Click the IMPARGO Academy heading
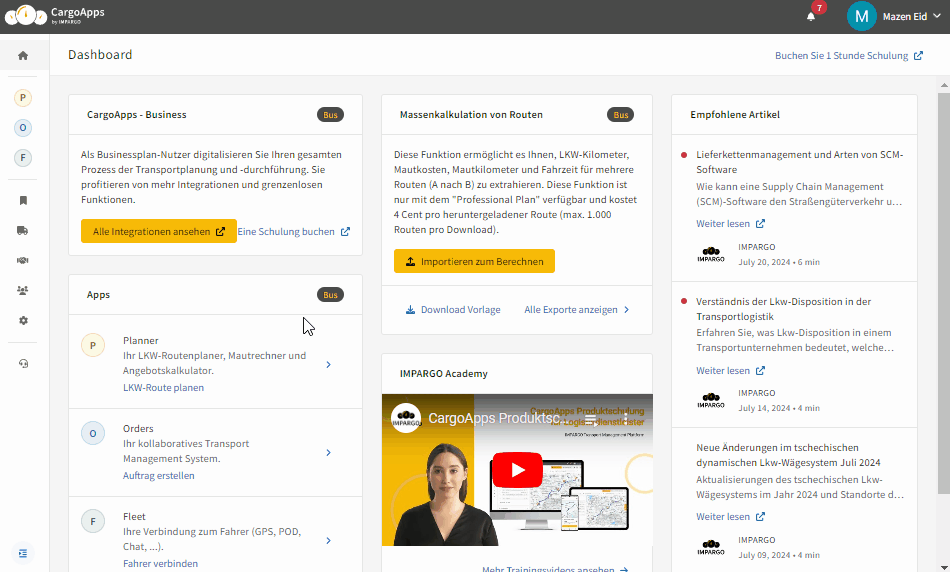950x572 pixels. click(x=443, y=374)
